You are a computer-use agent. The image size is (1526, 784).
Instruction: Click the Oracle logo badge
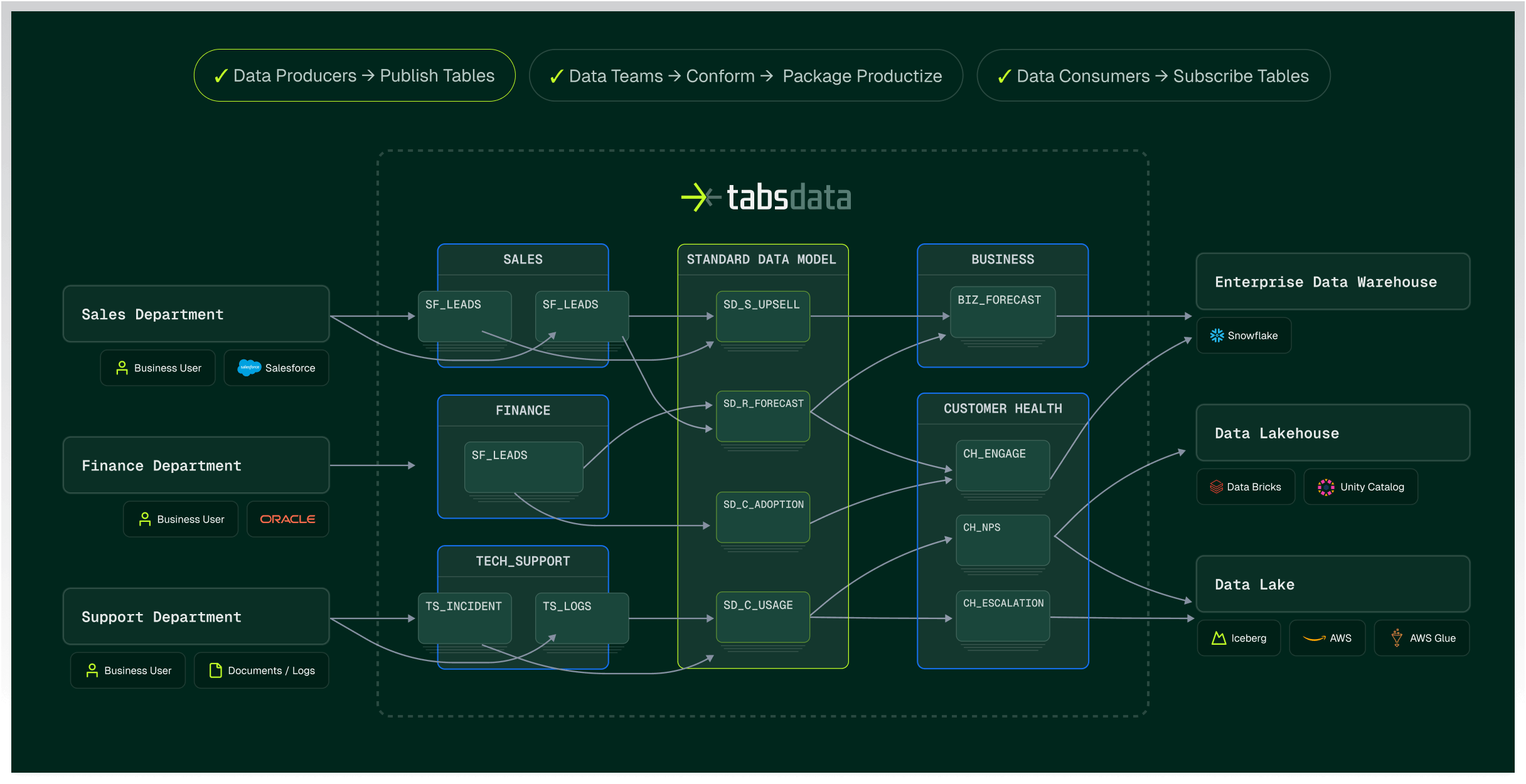point(287,519)
